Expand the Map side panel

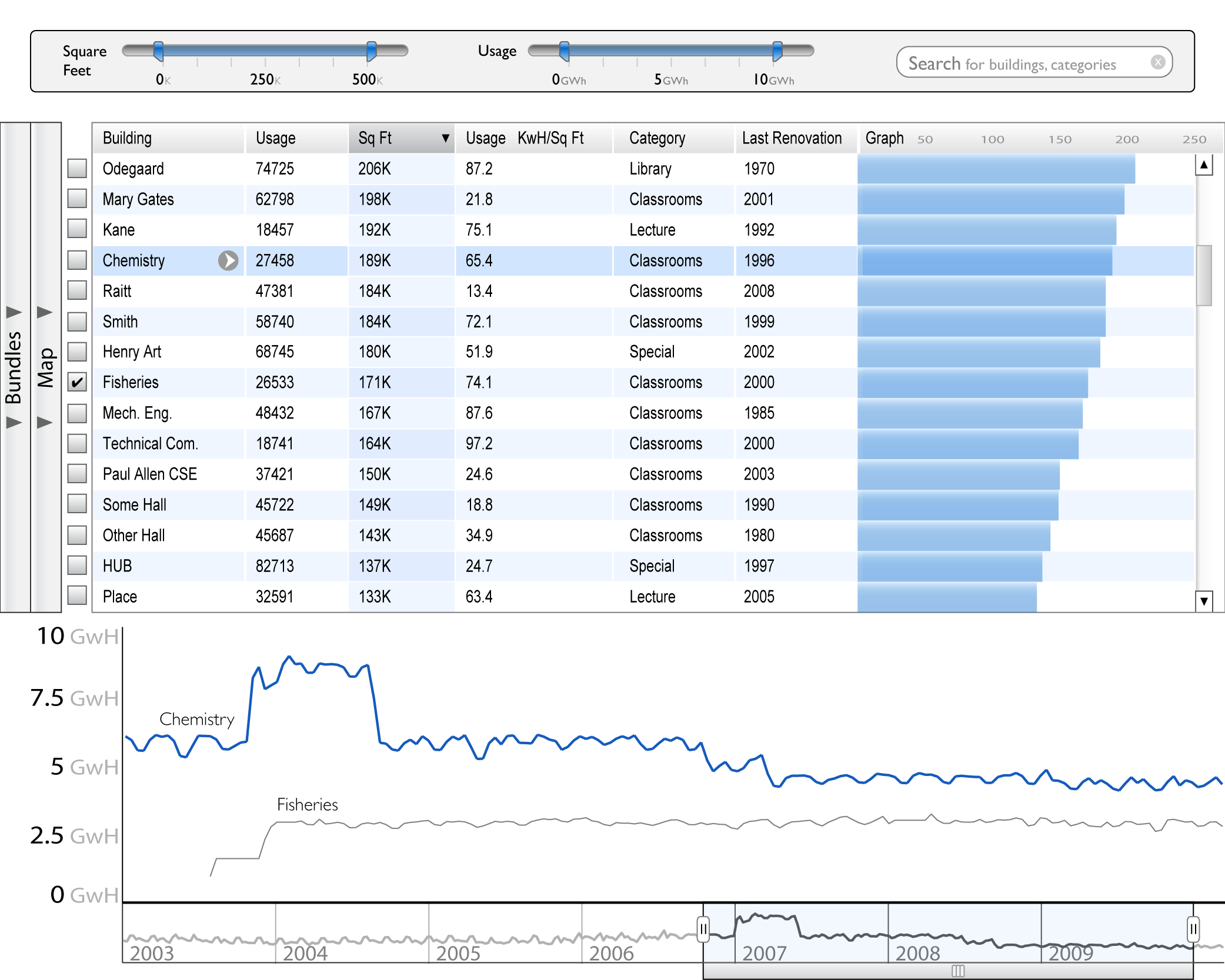(46, 367)
